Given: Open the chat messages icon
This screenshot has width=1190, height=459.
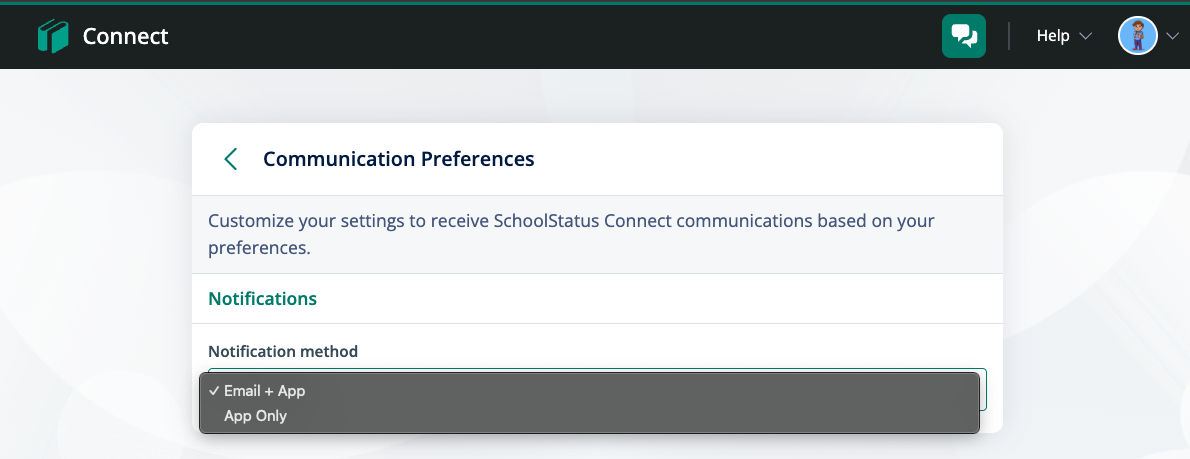Looking at the screenshot, I should (964, 36).
